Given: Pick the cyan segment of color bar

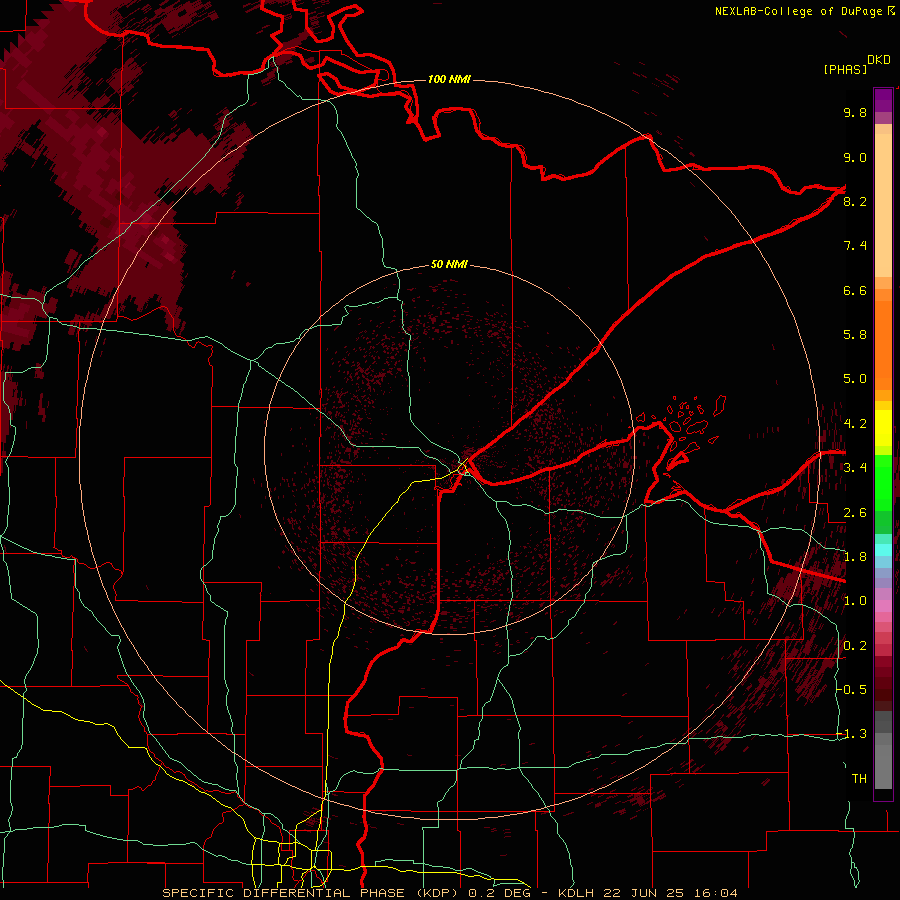Looking at the screenshot, I should pyautogui.click(x=883, y=550).
